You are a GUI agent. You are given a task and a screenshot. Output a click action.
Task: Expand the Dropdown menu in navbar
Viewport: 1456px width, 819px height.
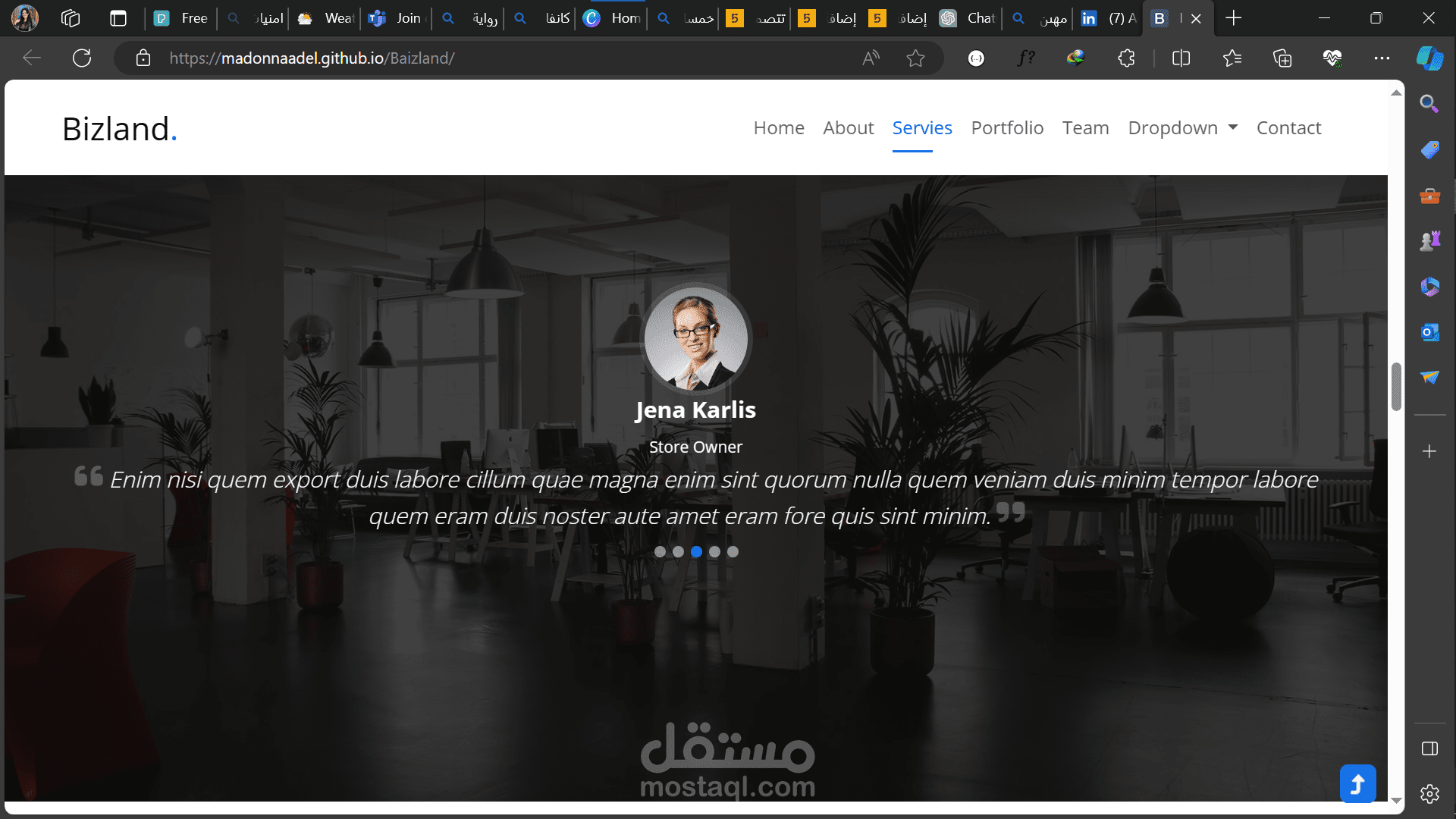(x=1182, y=128)
